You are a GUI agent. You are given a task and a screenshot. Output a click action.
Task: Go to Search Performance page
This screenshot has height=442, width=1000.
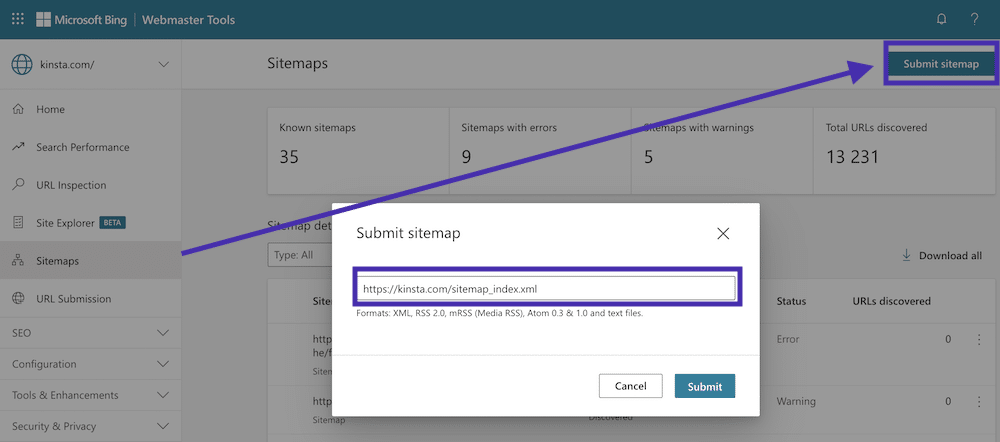tap(82, 147)
